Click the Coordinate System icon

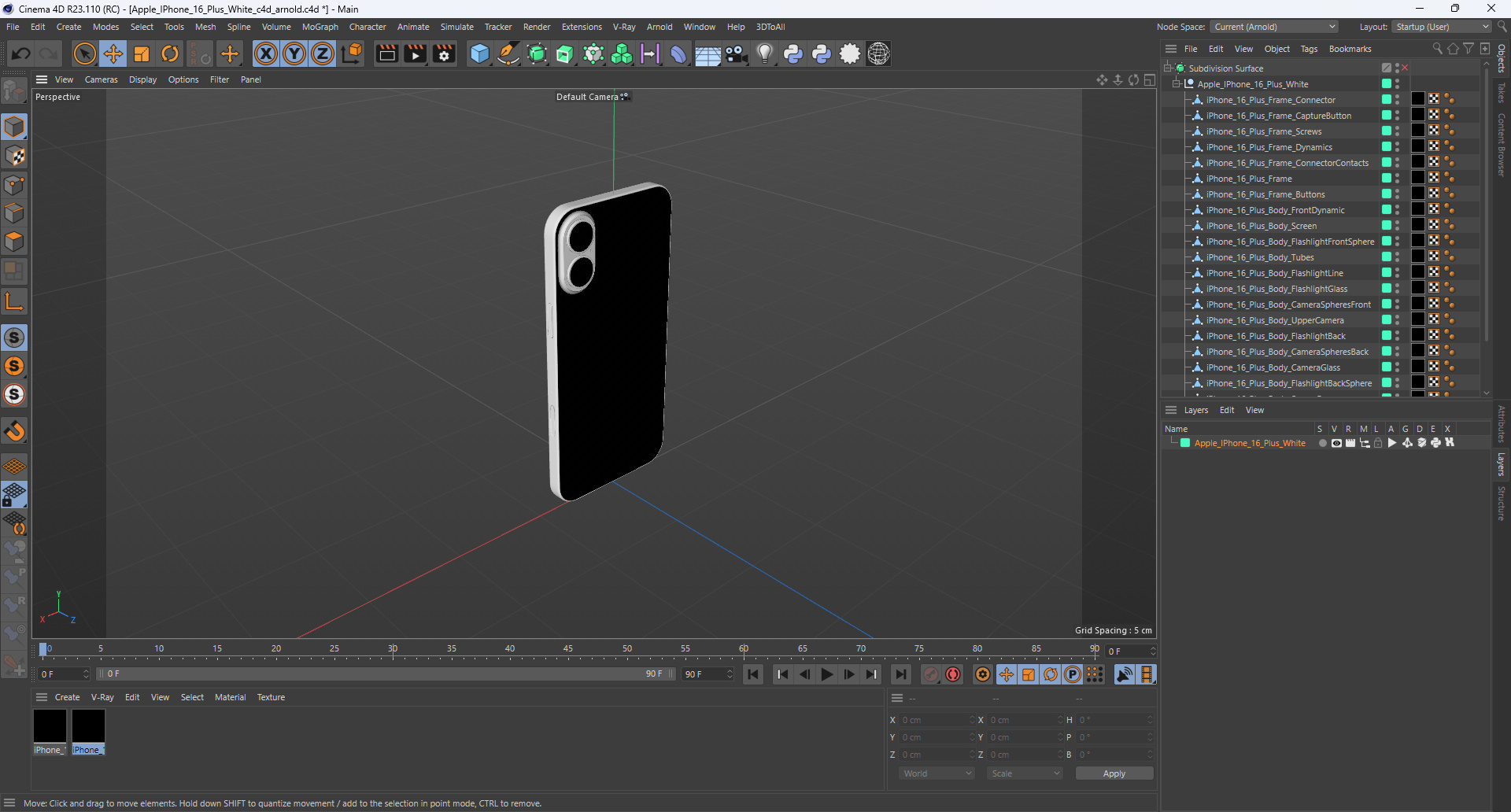coord(352,54)
